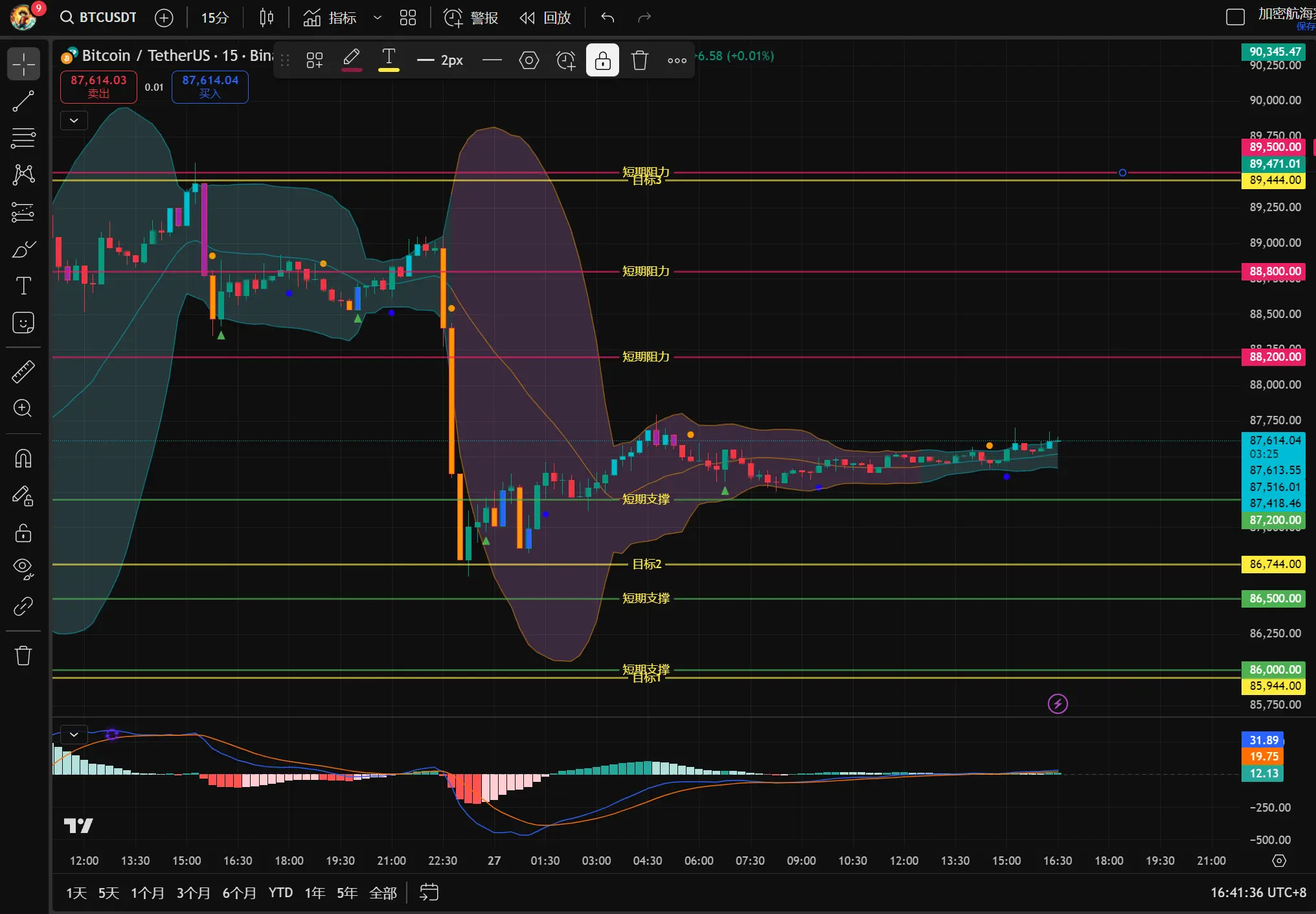Image resolution: width=1316 pixels, height=914 pixels.
Task: Toggle lock on the selected drawing
Action: click(602, 60)
